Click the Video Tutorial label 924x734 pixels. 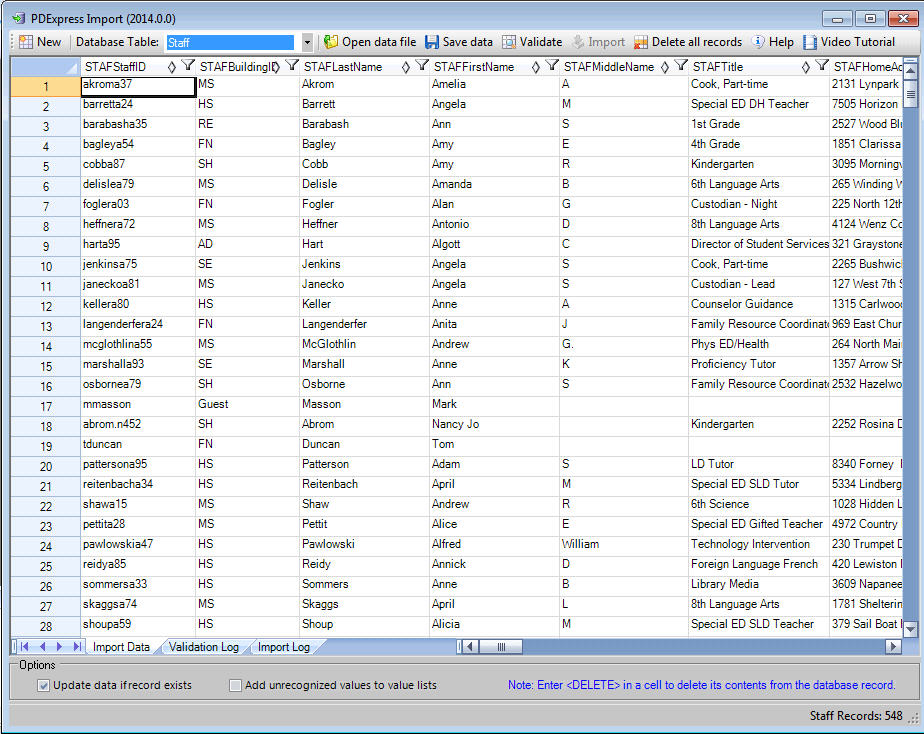[857, 42]
